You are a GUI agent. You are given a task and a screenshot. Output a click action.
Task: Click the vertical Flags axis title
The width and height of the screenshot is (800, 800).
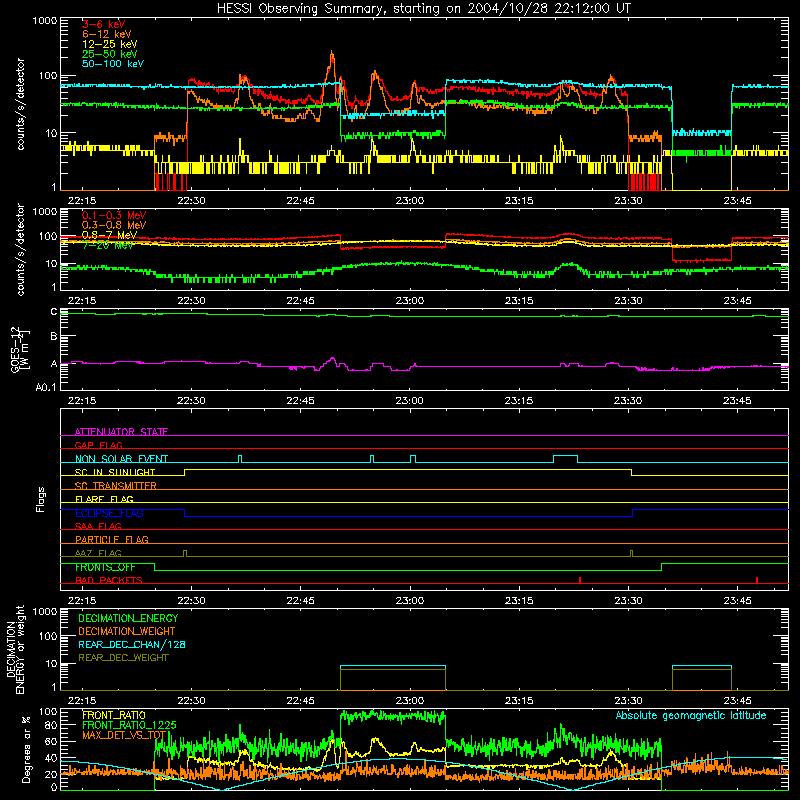pyautogui.click(x=41, y=499)
